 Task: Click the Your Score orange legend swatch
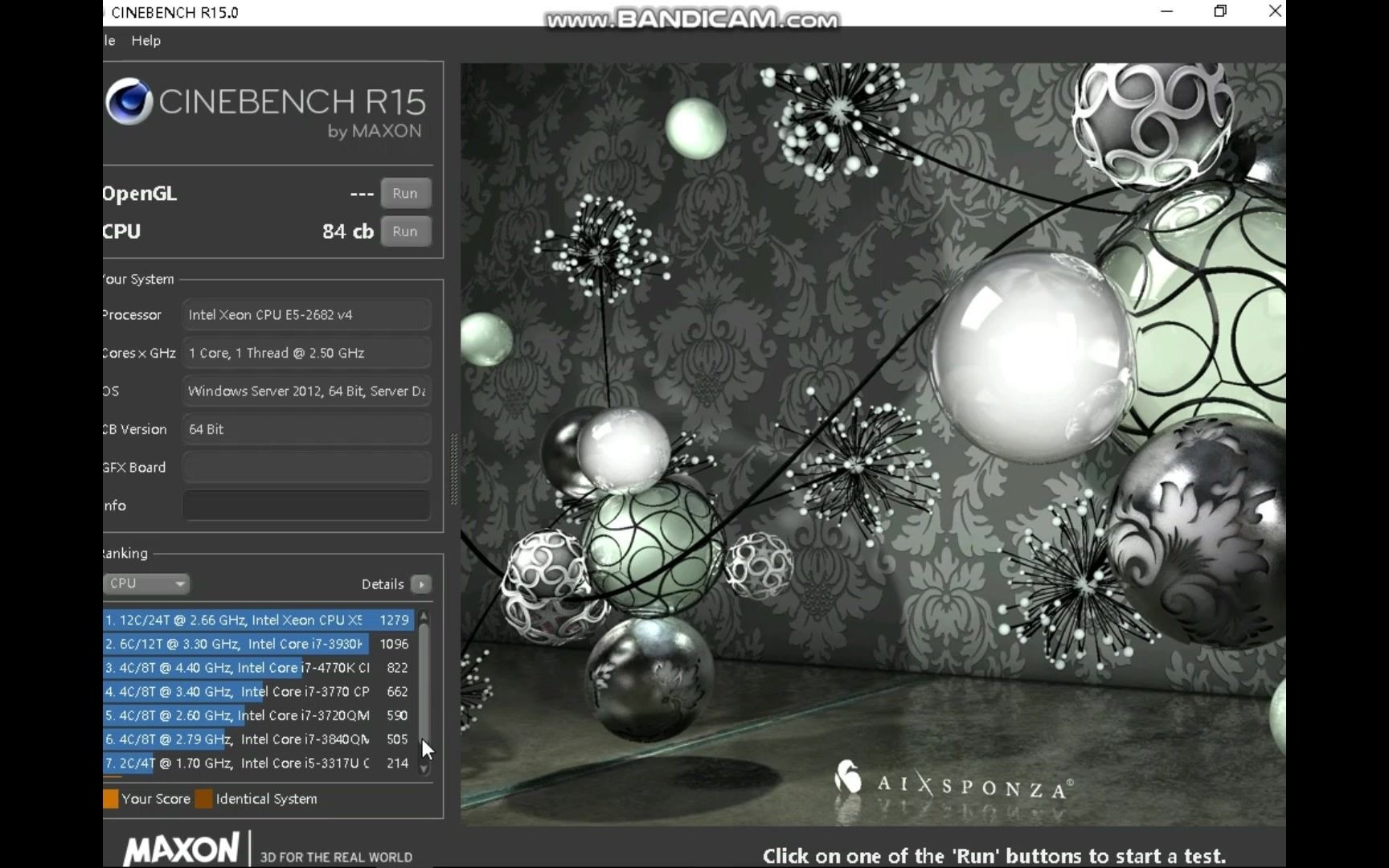pos(111,799)
